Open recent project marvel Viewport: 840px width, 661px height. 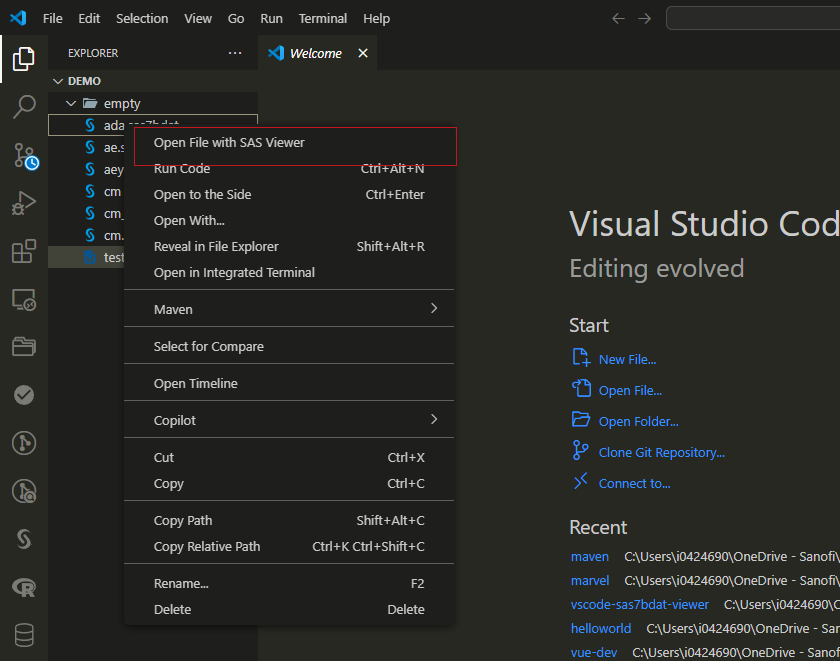click(x=590, y=581)
